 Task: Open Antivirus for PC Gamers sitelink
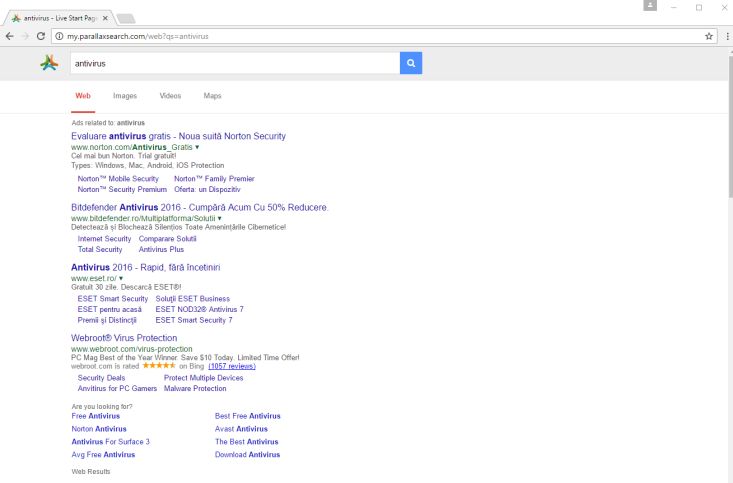point(117,389)
